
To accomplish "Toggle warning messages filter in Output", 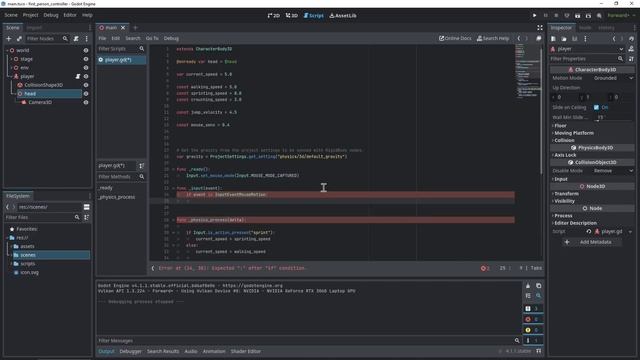I will [x=533, y=330].
